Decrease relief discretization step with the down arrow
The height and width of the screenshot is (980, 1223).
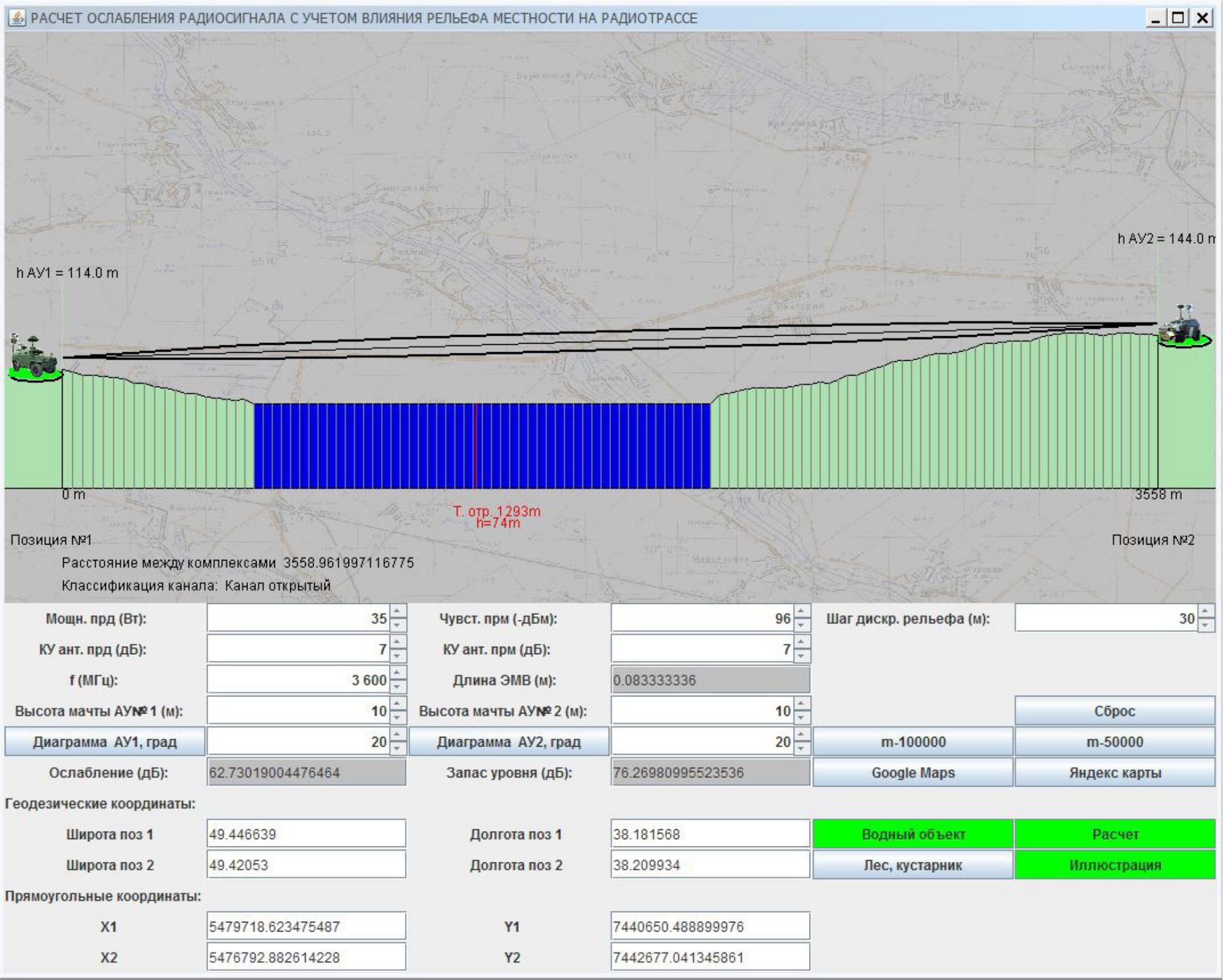1206,625
